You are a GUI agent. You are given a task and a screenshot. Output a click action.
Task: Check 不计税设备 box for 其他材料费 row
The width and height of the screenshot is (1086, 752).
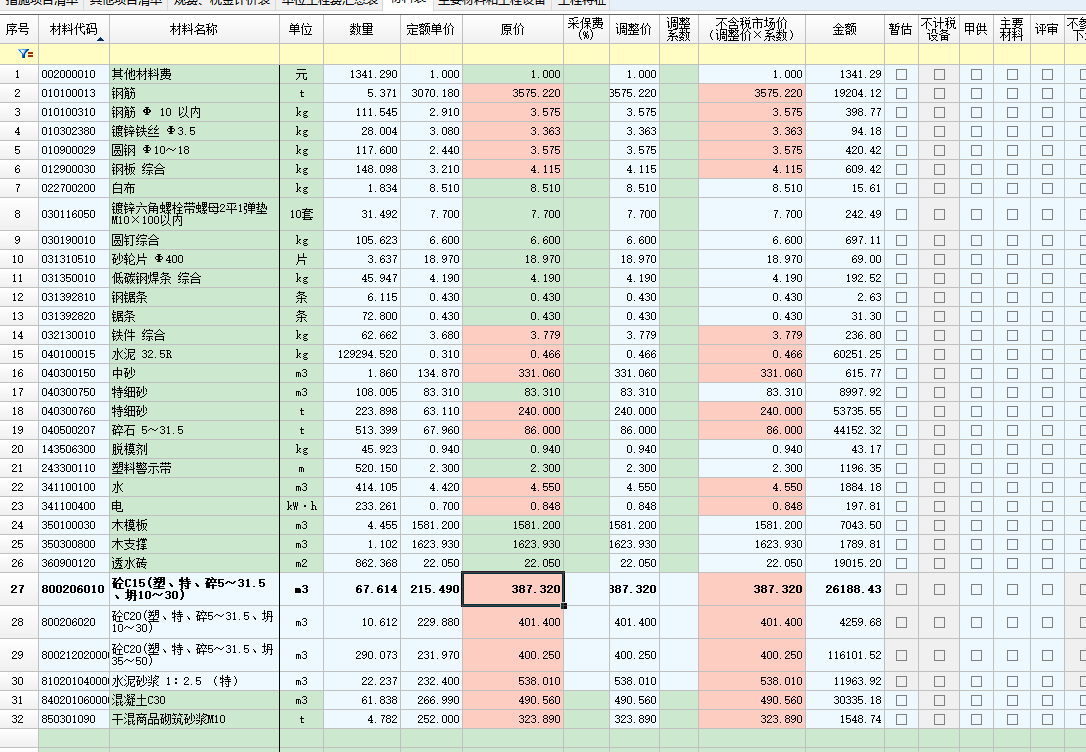(x=939, y=74)
